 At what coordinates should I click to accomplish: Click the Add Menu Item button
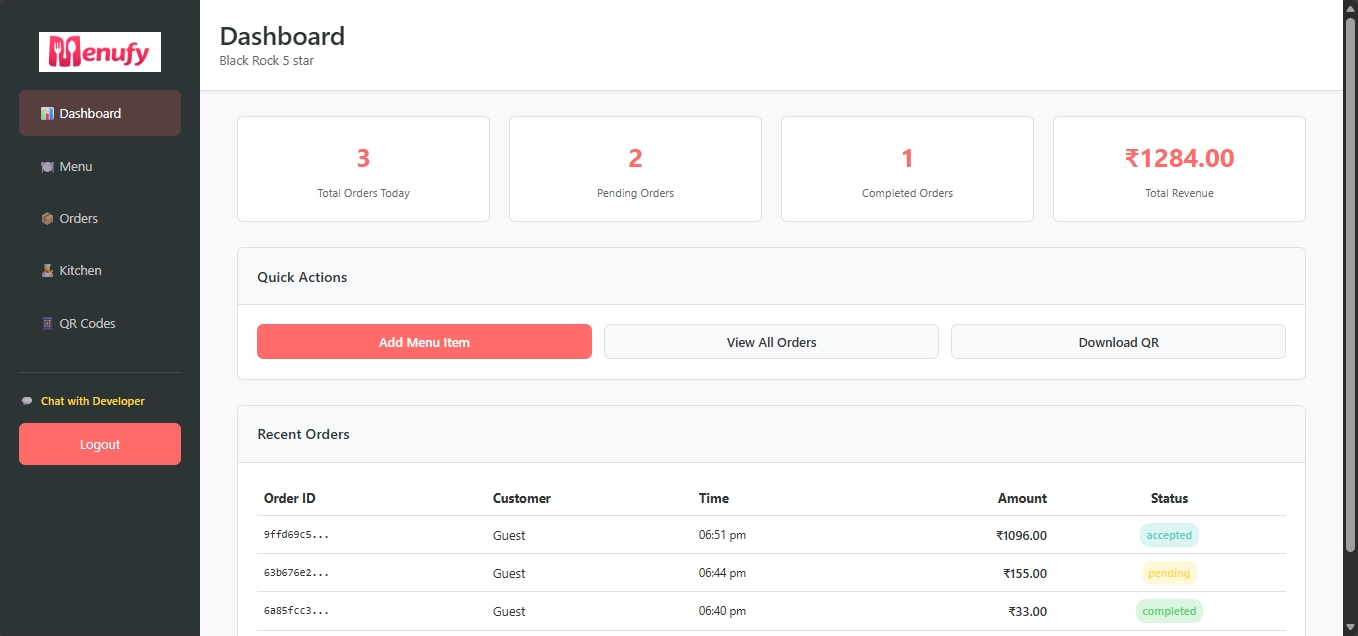click(x=424, y=341)
